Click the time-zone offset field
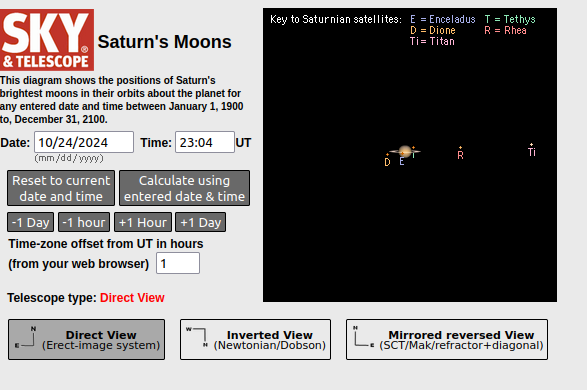The height and width of the screenshot is (390, 587). pyautogui.click(x=178, y=263)
